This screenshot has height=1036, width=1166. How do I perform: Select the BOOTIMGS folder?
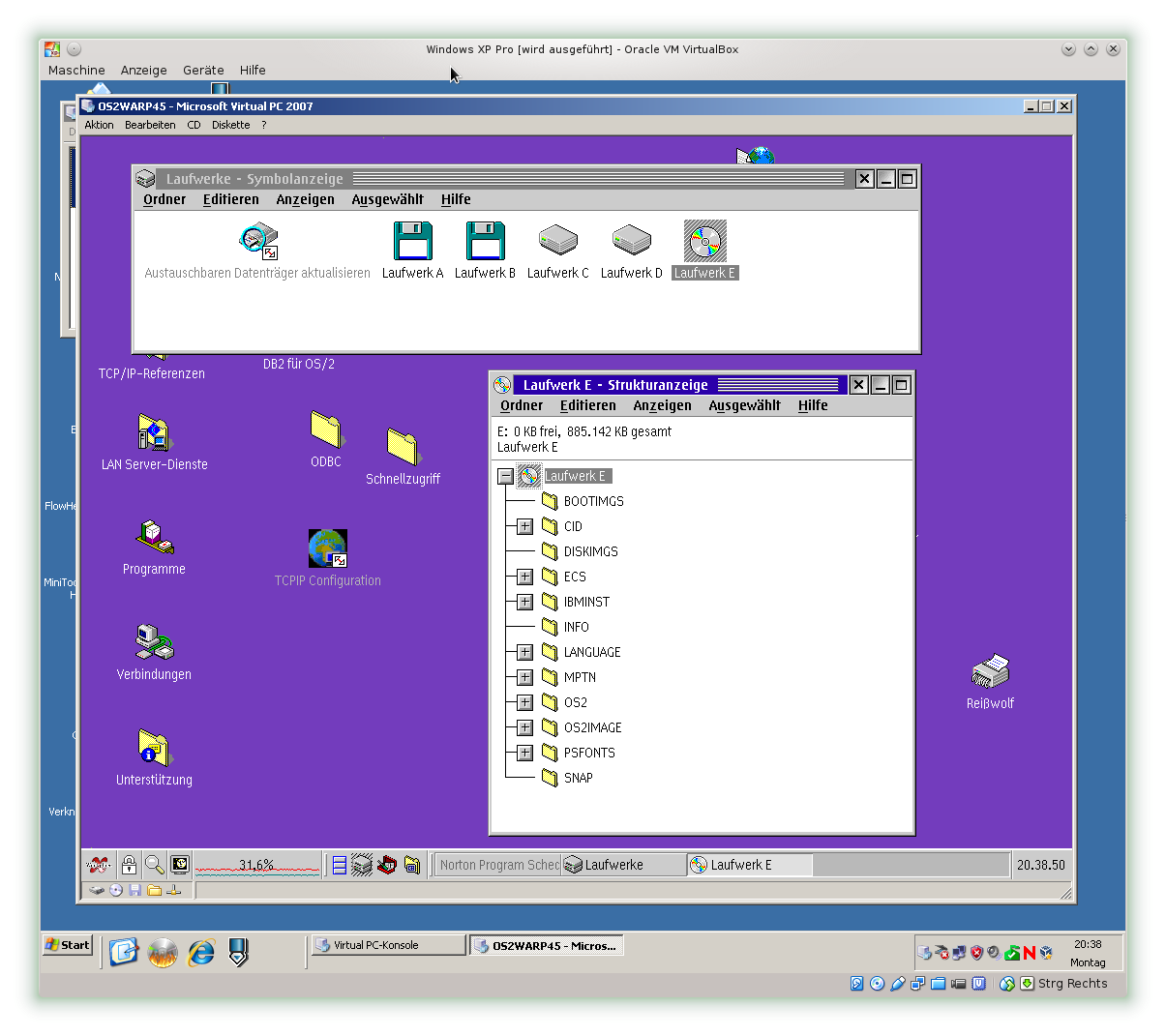point(583,501)
